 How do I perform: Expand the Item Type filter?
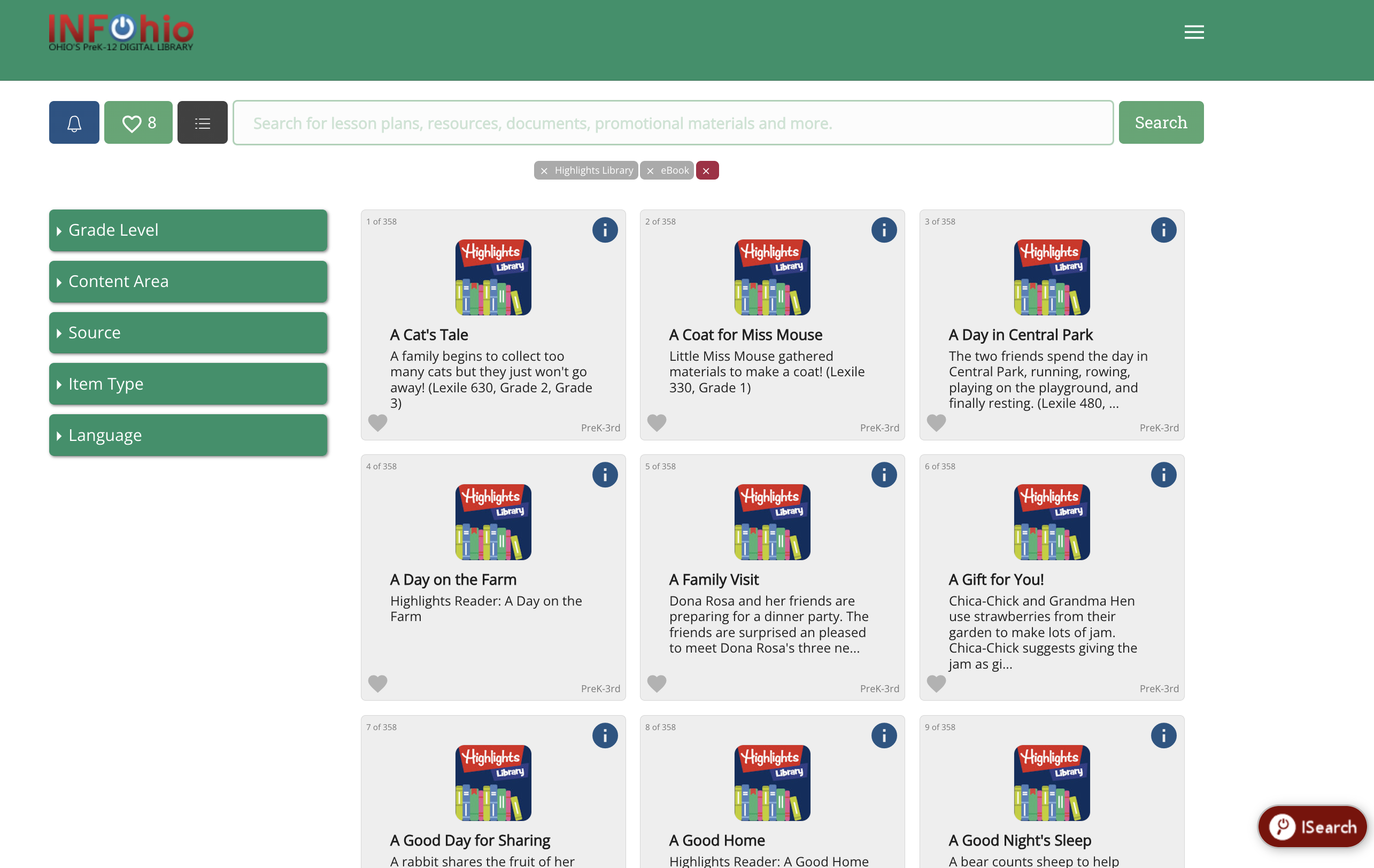click(188, 384)
